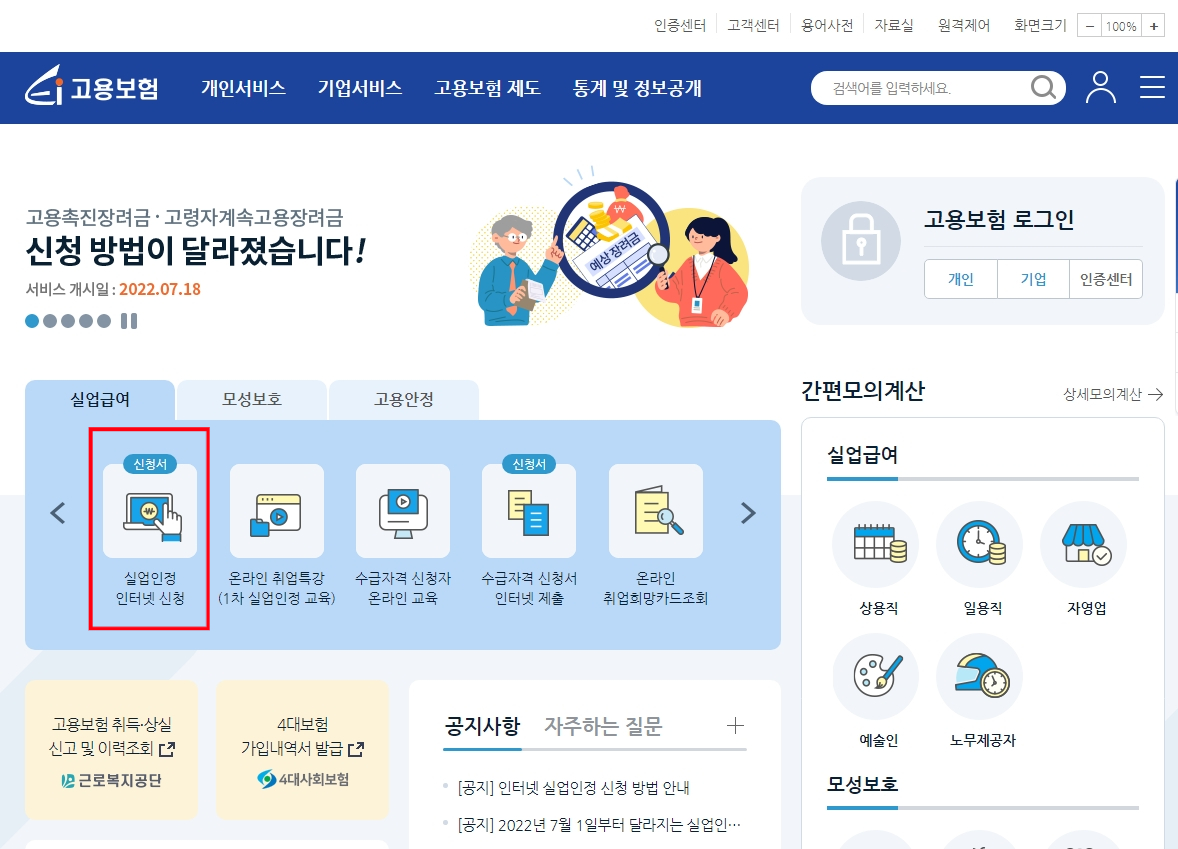1178x849 pixels.
Task: Show next service icons with right arrow
Action: tap(748, 513)
